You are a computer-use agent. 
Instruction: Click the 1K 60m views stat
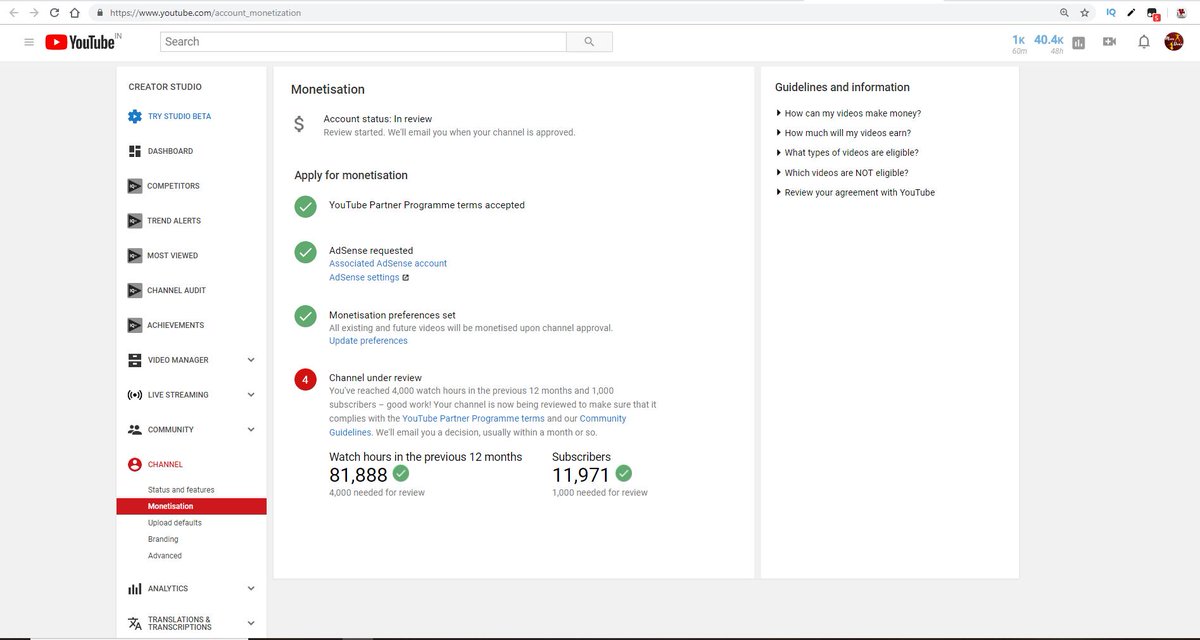tap(1019, 42)
